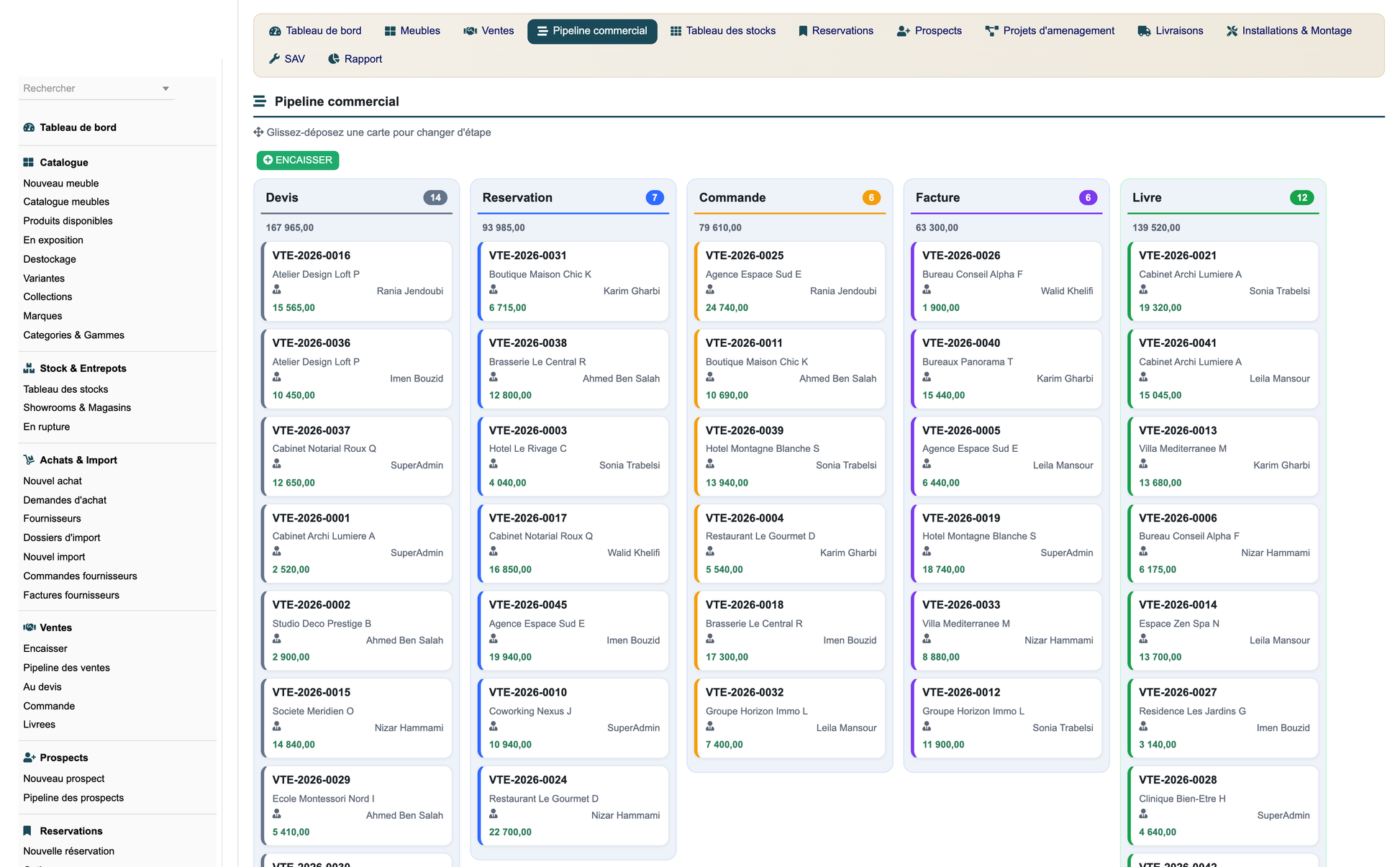Open card VTE-2026-0025 in Commande column
The height and width of the screenshot is (867, 1400).
pos(790,281)
